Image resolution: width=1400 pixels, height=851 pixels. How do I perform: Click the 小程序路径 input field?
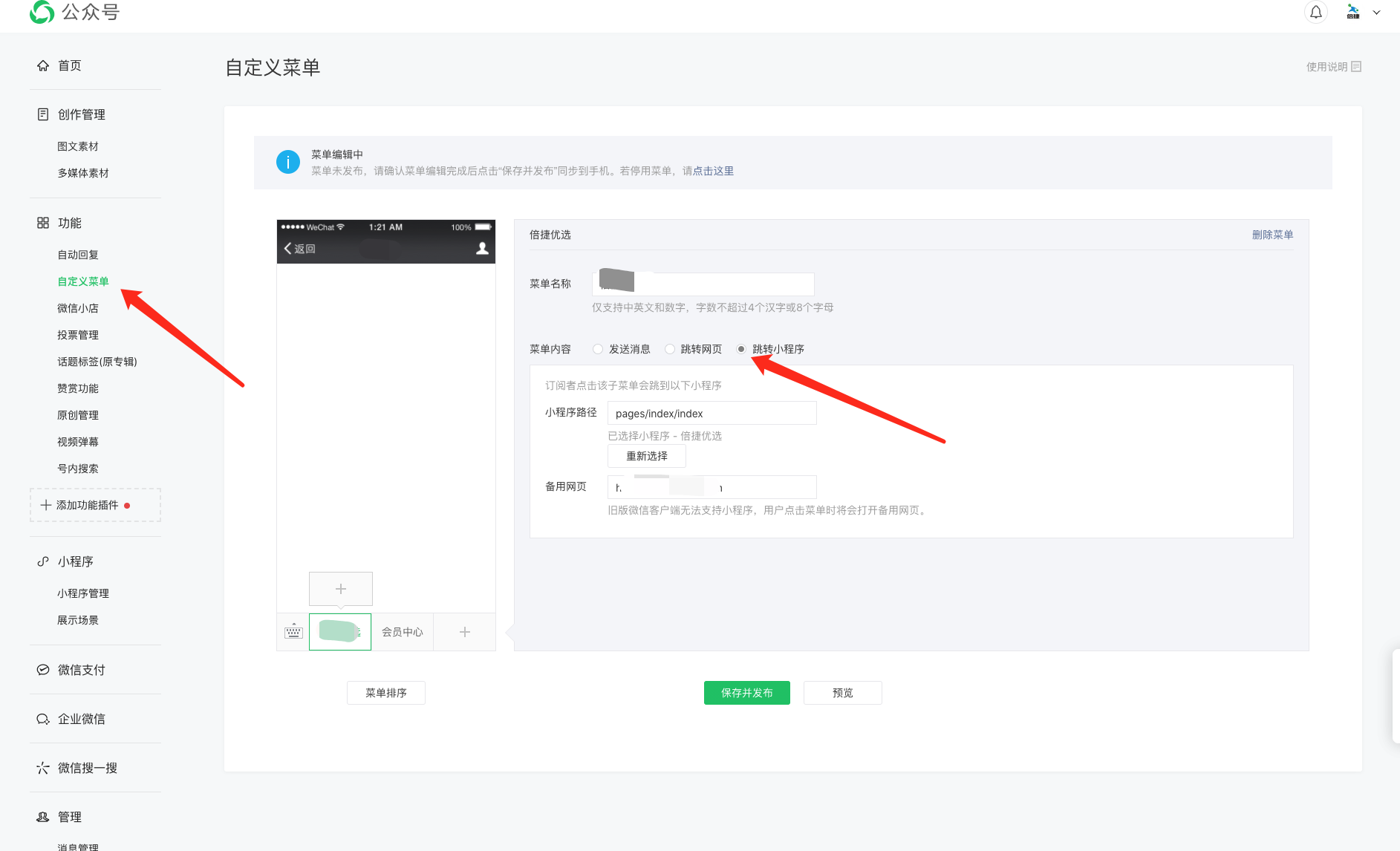712,413
